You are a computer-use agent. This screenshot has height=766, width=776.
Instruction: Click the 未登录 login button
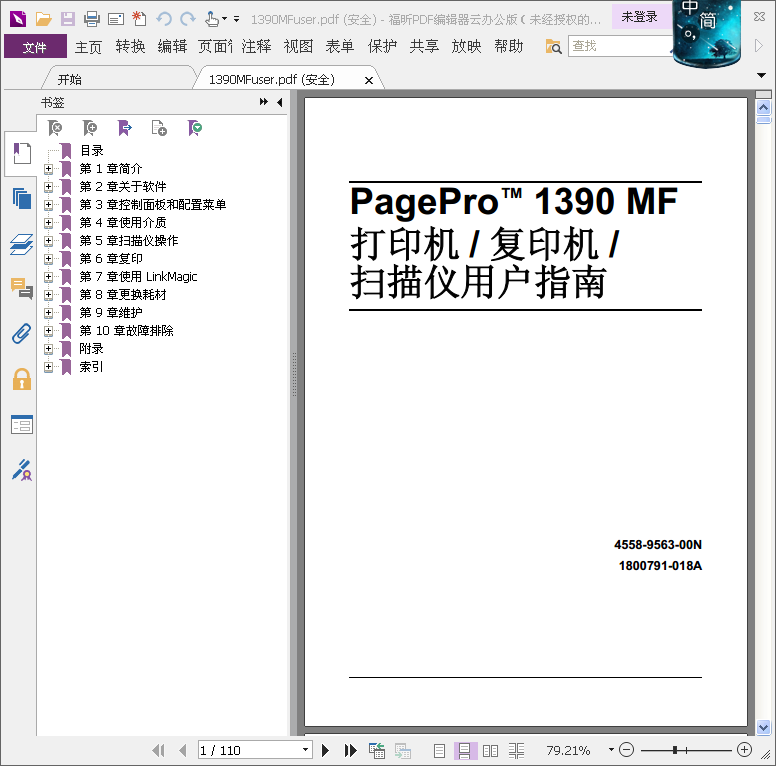click(639, 17)
